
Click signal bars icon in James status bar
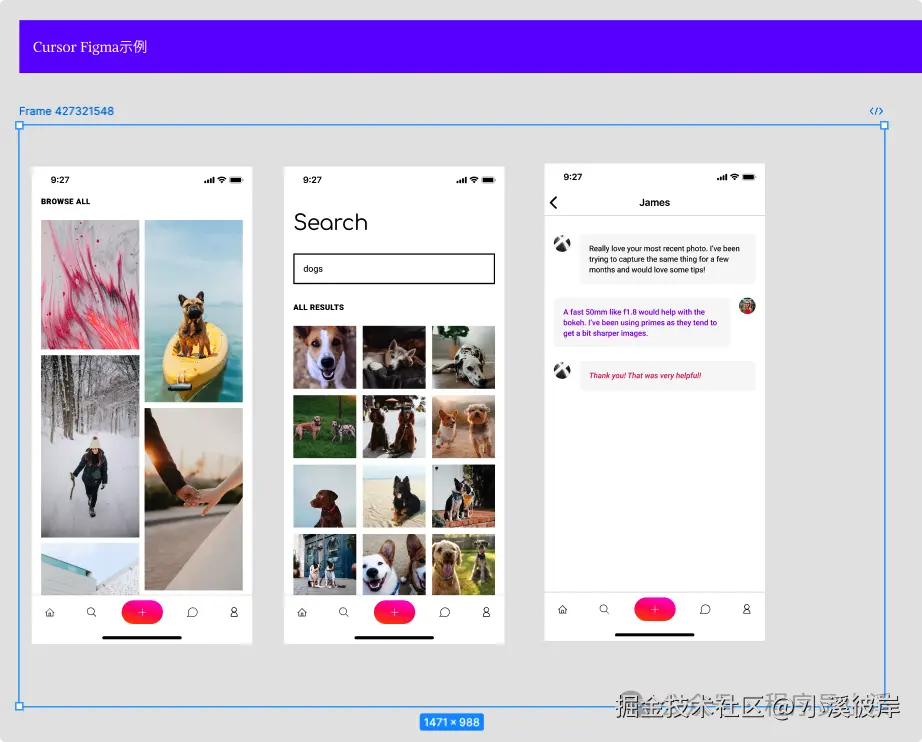pyautogui.click(x=722, y=177)
